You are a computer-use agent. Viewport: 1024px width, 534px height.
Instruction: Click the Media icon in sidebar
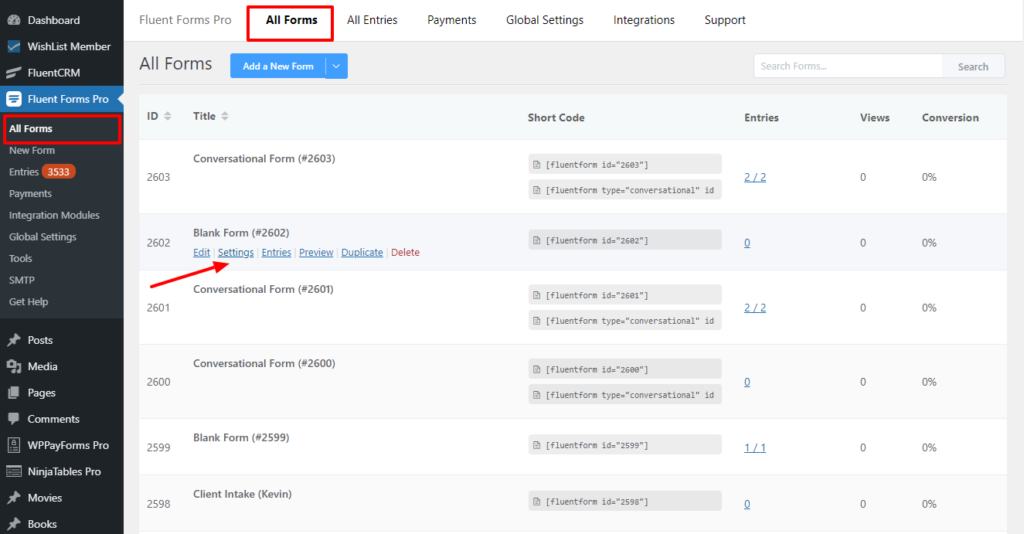point(14,366)
